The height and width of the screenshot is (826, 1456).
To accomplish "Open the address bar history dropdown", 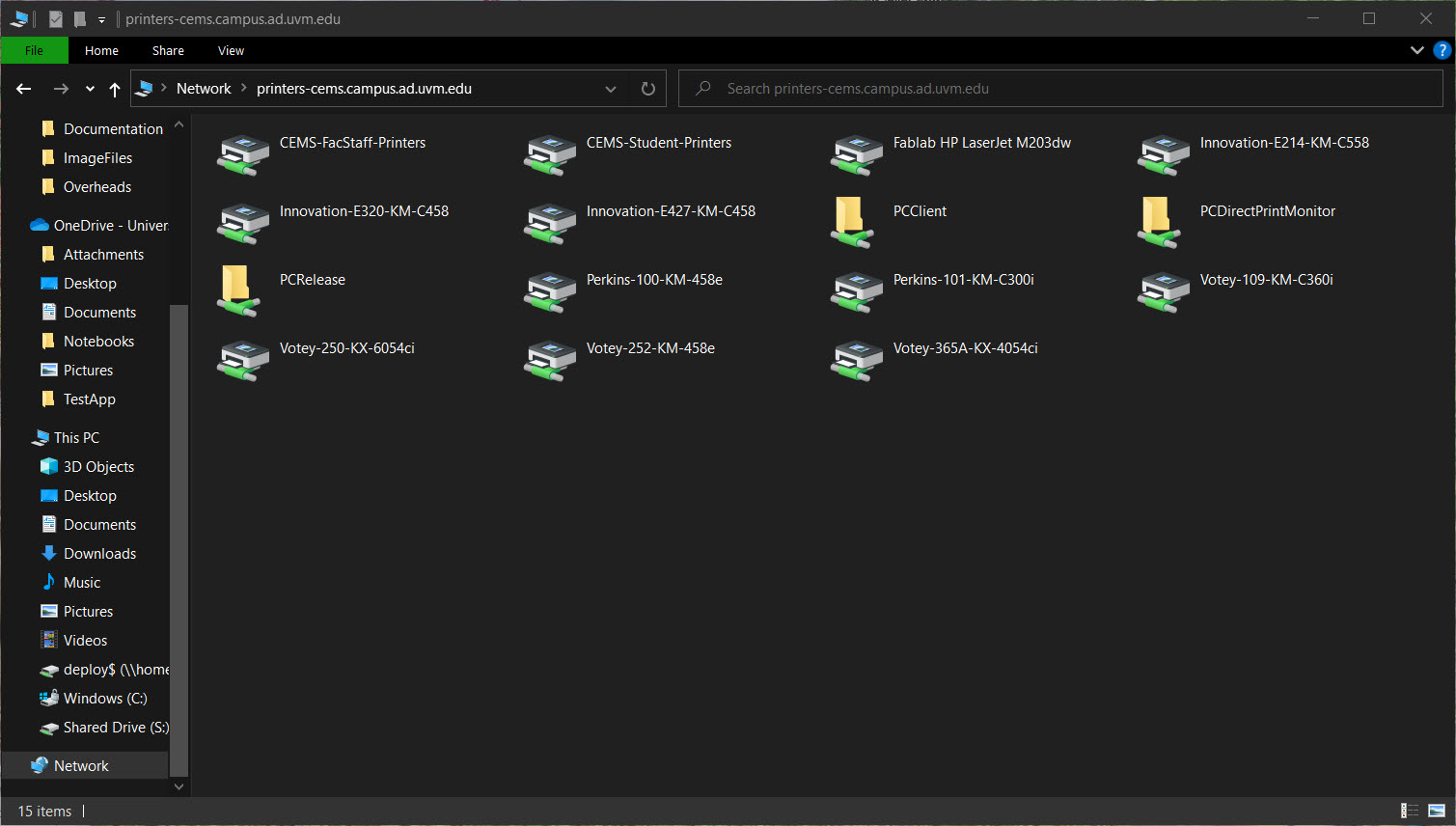I will (x=611, y=89).
